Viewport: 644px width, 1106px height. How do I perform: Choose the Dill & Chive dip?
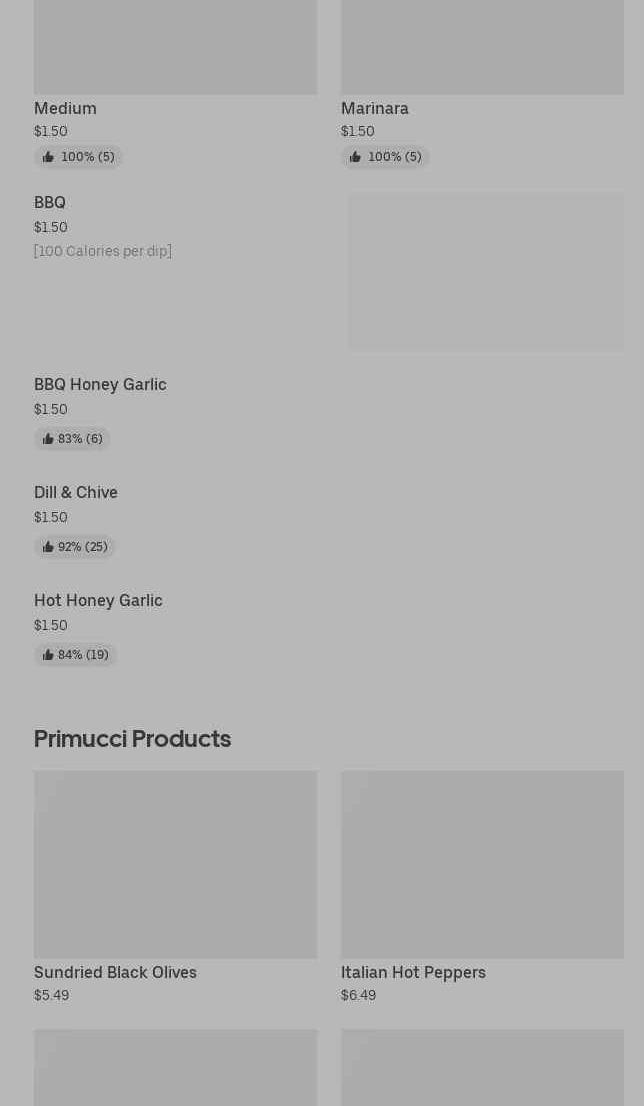(76, 493)
